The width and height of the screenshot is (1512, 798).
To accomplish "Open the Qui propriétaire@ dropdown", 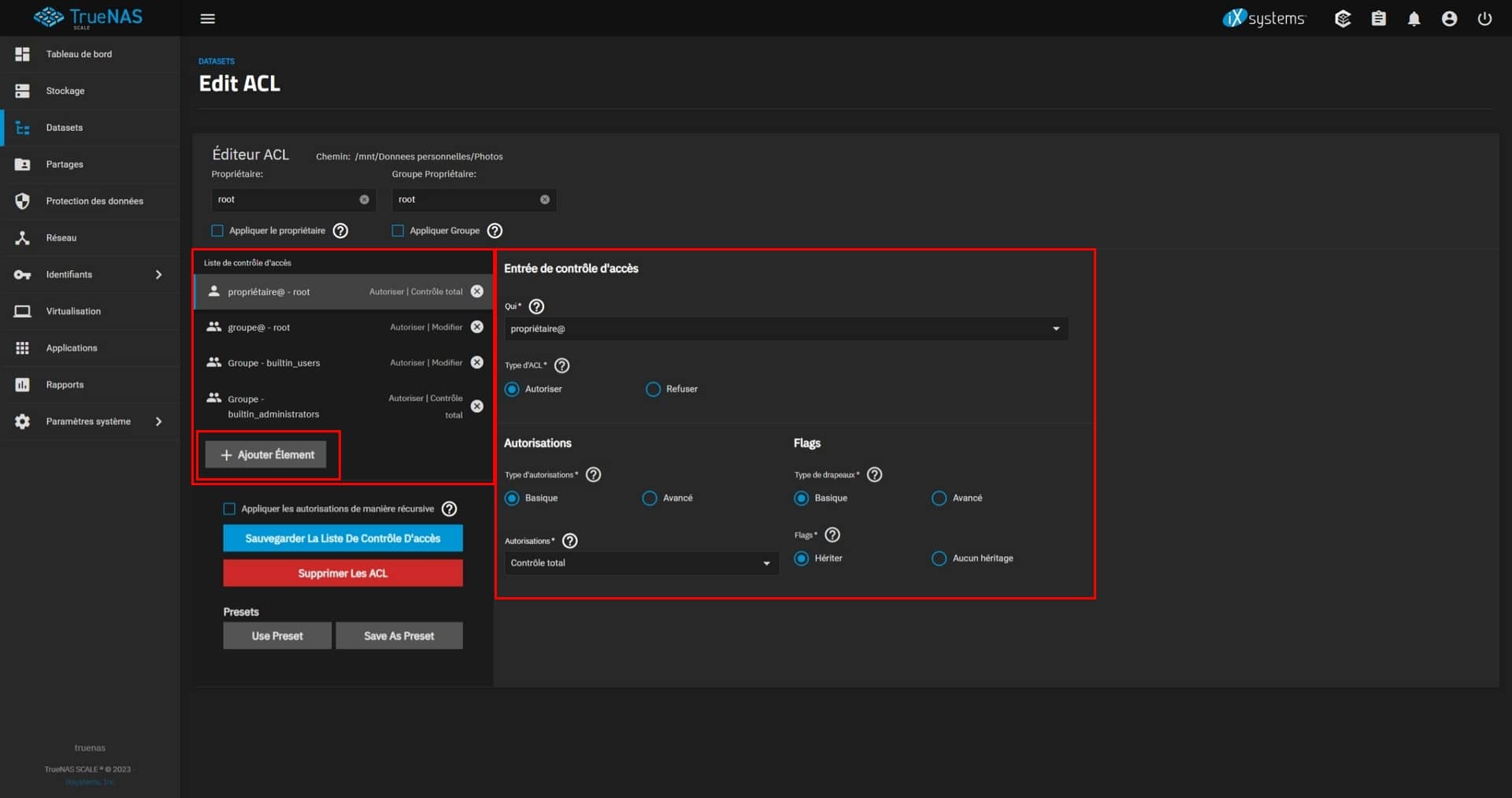I will (x=785, y=329).
